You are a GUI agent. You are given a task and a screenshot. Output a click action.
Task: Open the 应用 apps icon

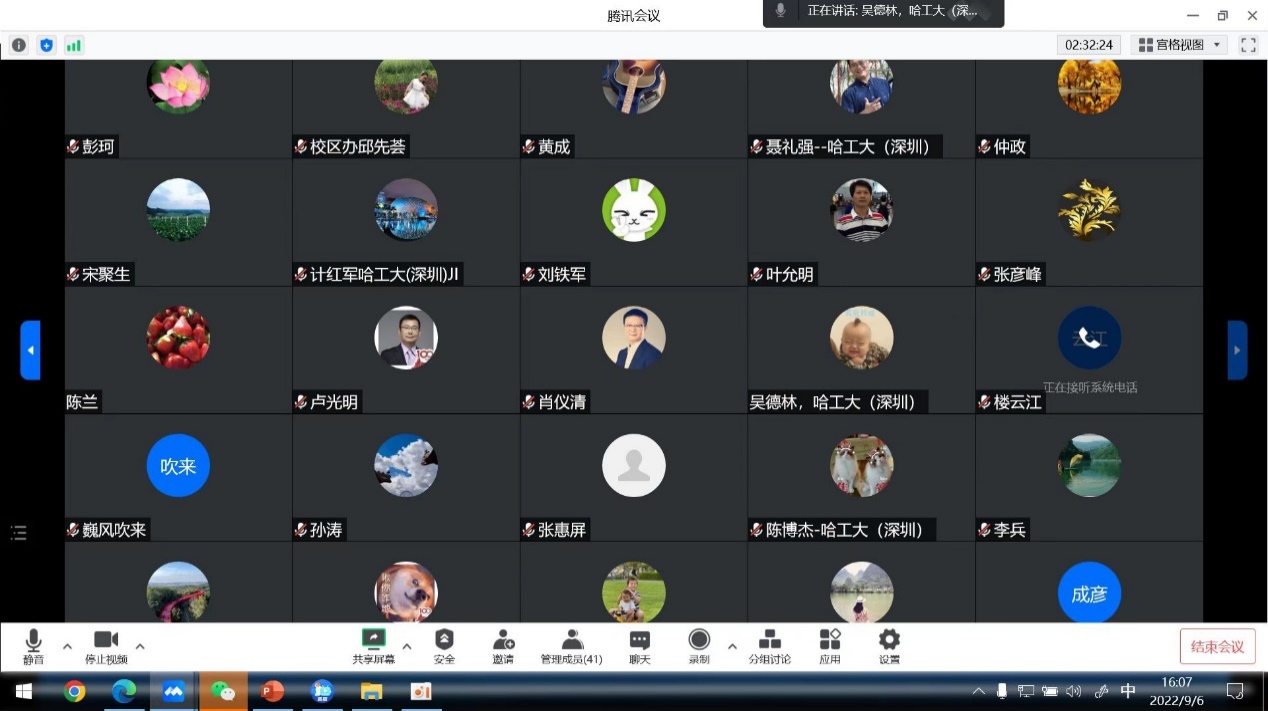click(x=830, y=641)
